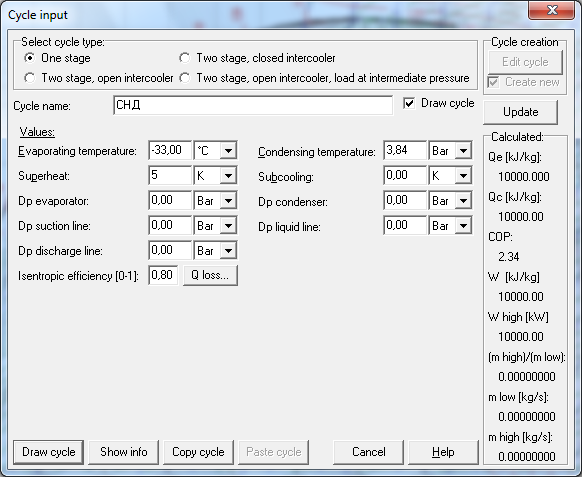Click the Copy cycle button
Viewport: 582px width, 477px height.
(x=198, y=452)
